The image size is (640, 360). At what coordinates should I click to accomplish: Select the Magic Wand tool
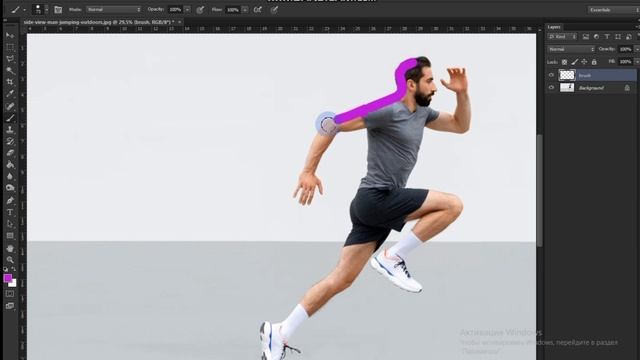[10, 71]
